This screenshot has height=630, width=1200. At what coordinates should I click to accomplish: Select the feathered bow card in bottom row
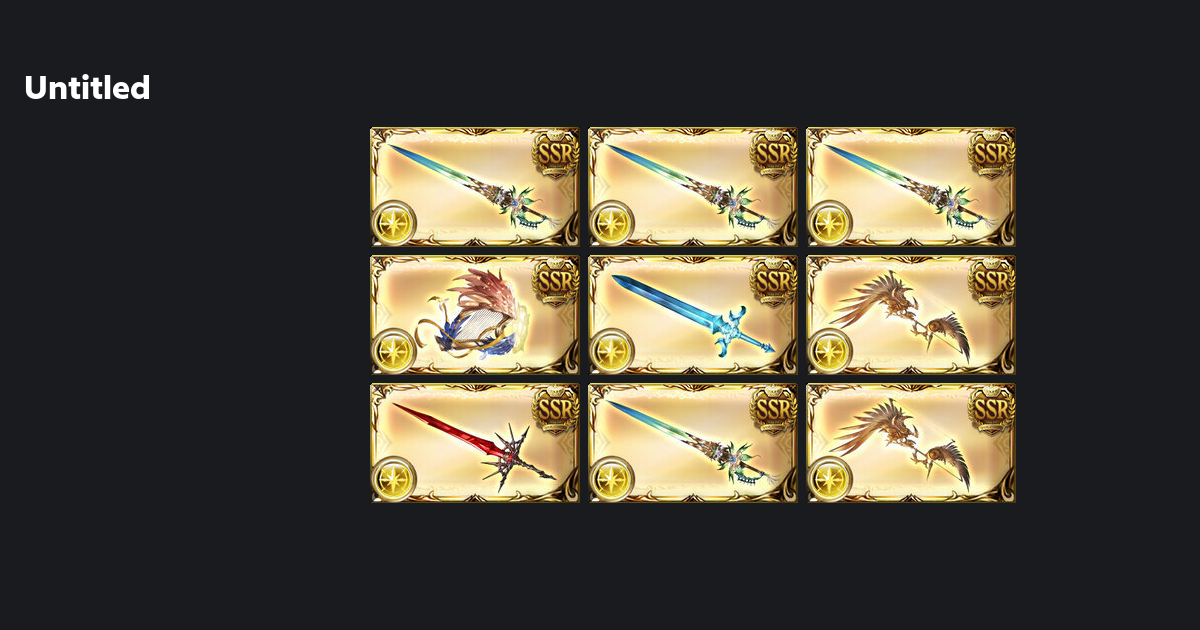pos(911,443)
